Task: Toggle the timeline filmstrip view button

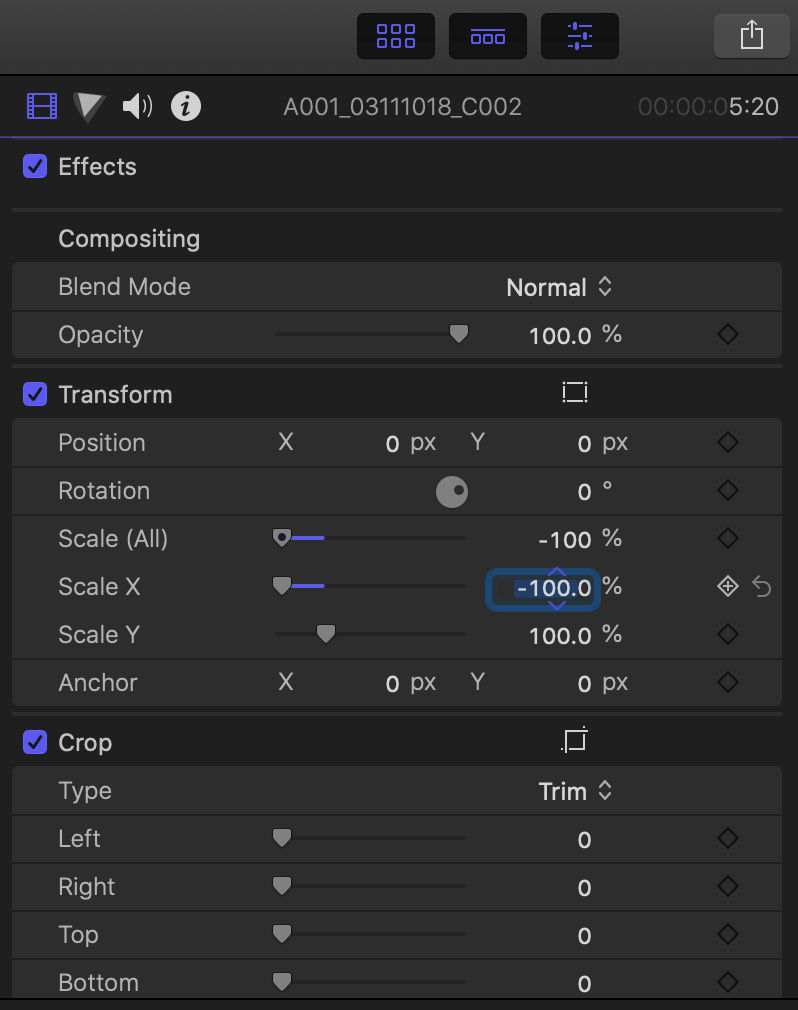Action: pos(488,36)
